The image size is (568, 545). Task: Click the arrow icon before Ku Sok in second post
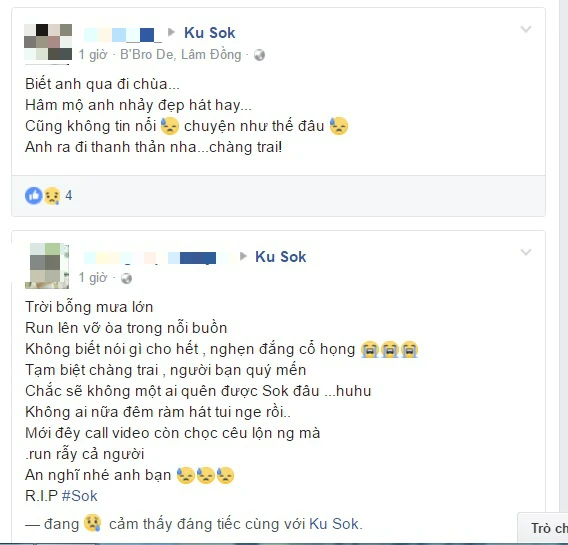[243, 256]
